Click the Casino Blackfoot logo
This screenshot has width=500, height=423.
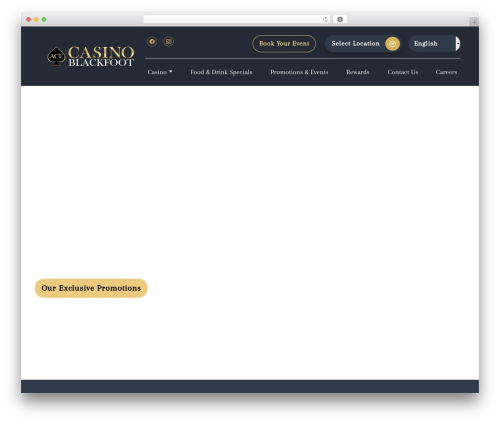[x=91, y=56]
